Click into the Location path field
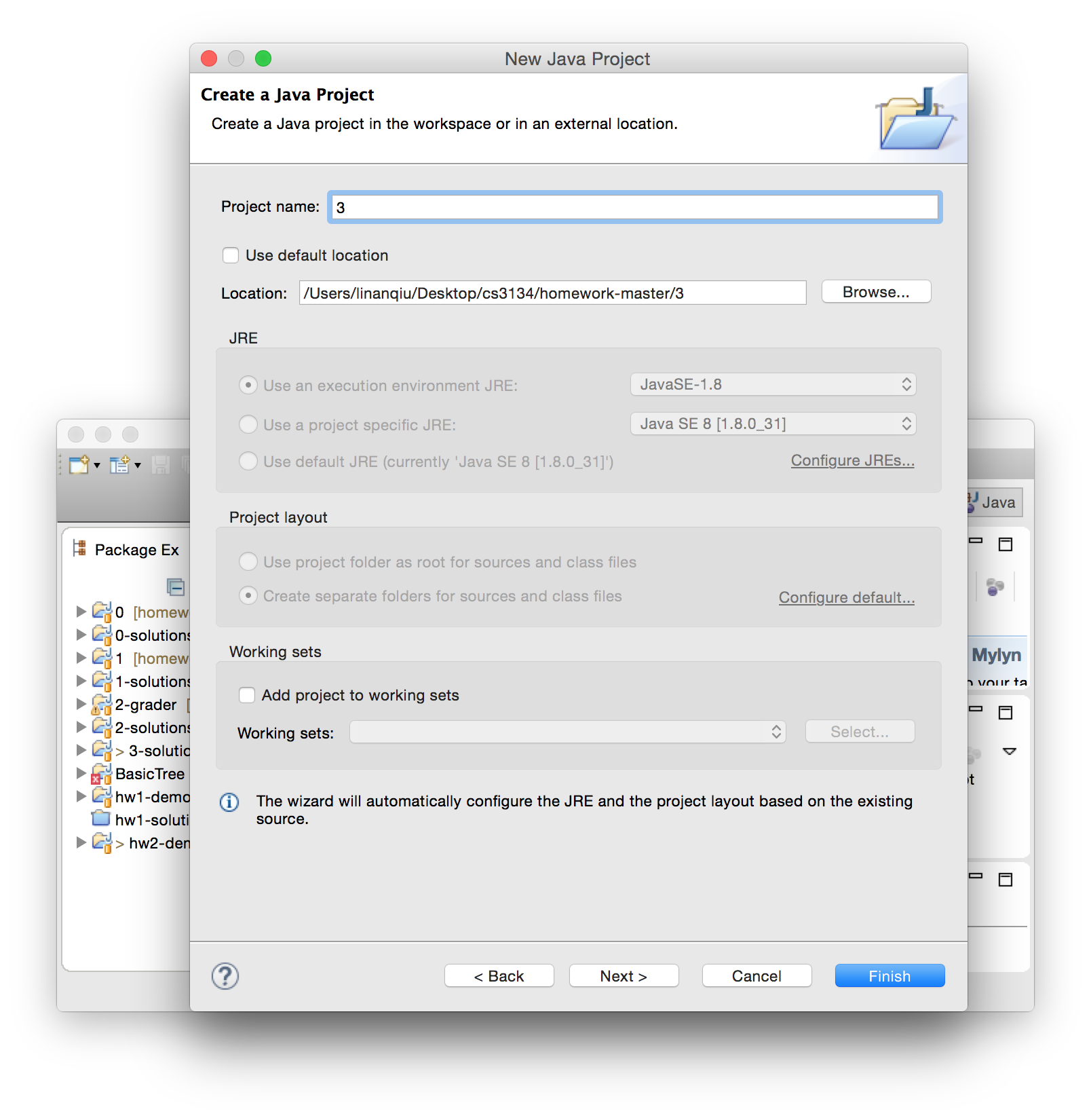The image size is (1091, 1120). click(552, 293)
